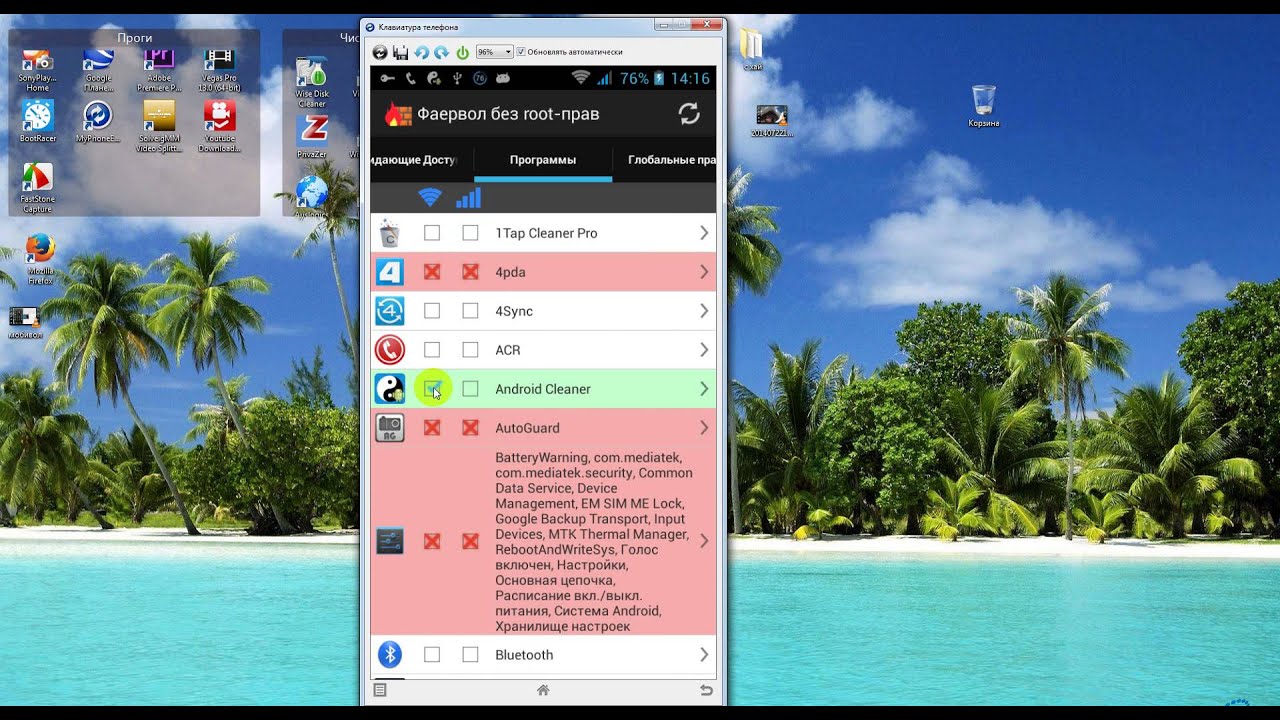1280x720 pixels.
Task: Click the green power button icon
Action: pyautogui.click(x=462, y=52)
